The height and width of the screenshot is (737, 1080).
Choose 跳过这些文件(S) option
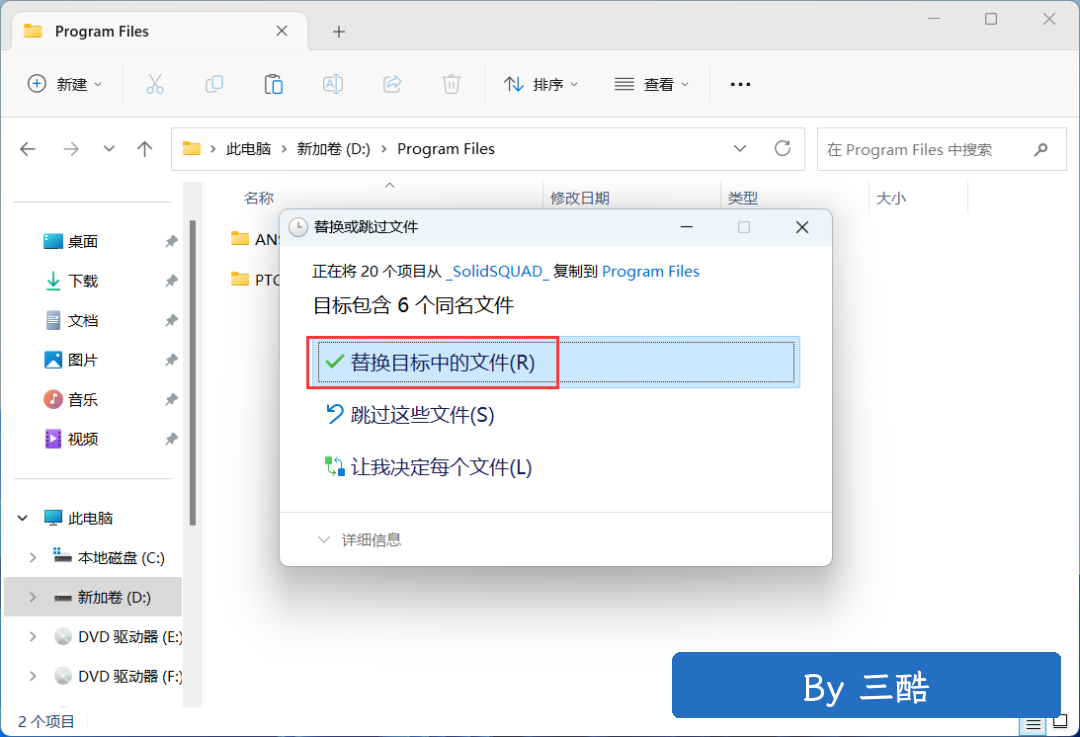(x=554, y=415)
